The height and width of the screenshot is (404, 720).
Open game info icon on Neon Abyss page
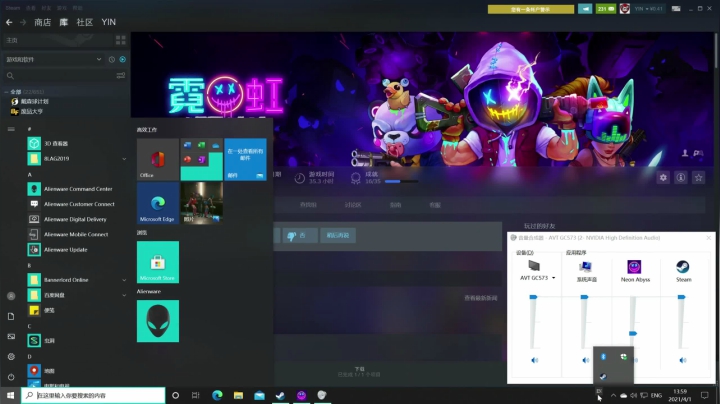(x=681, y=178)
